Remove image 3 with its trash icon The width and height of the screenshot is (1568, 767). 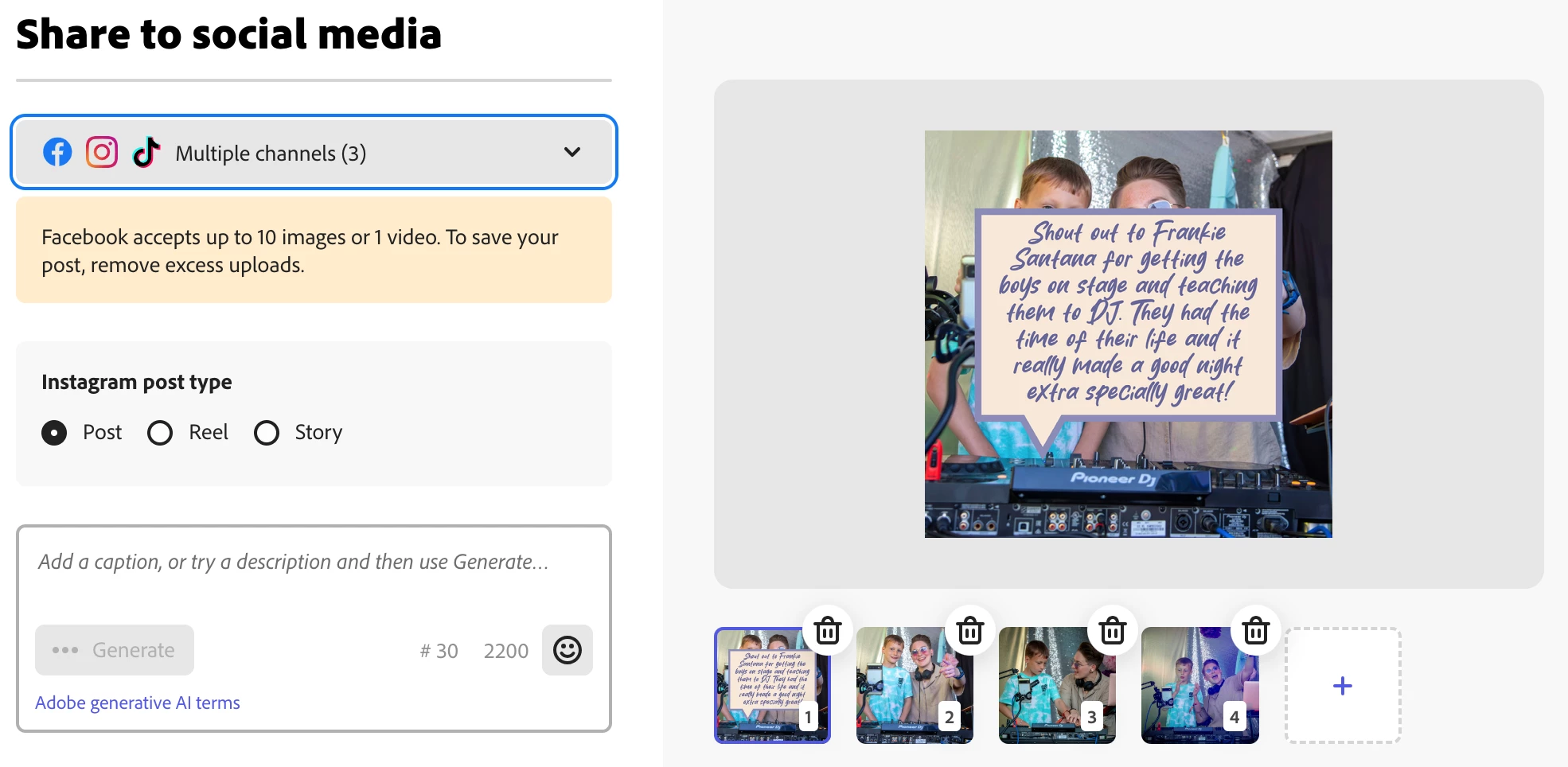[x=1113, y=630]
